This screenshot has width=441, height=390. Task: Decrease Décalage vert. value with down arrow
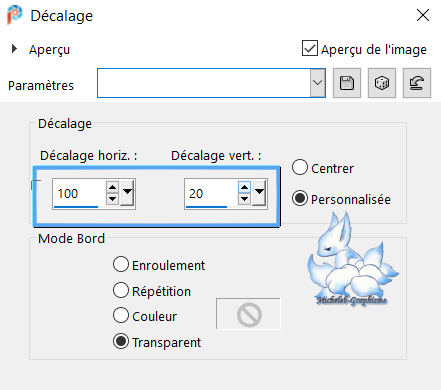[245, 199]
